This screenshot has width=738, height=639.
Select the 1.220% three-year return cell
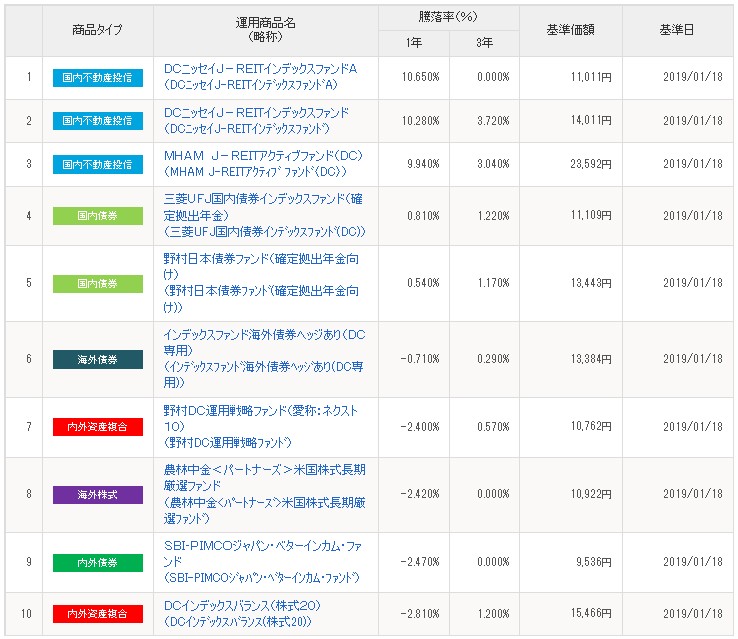click(x=484, y=216)
